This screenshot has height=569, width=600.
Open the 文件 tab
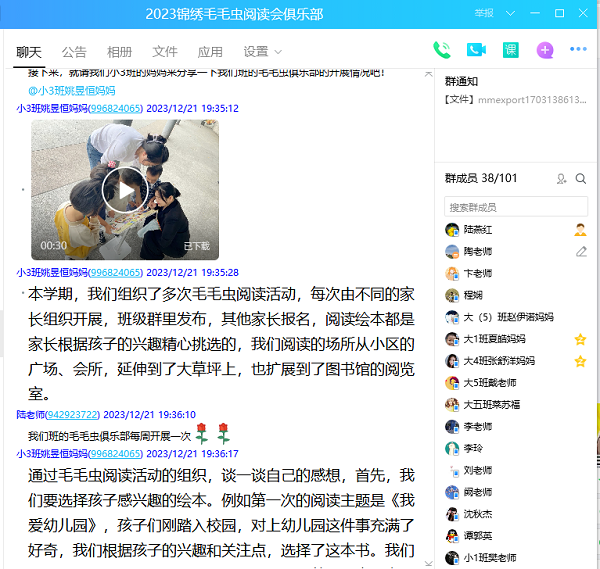165,52
